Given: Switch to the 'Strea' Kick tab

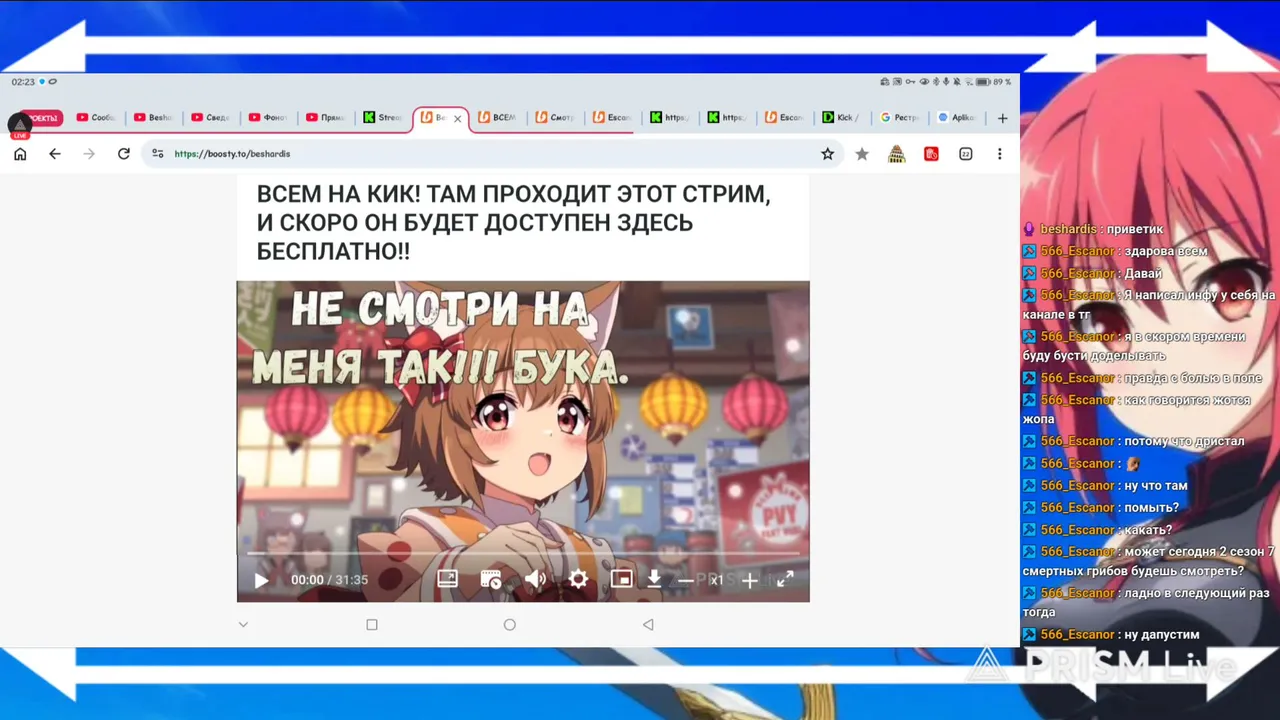Looking at the screenshot, I should 383,118.
